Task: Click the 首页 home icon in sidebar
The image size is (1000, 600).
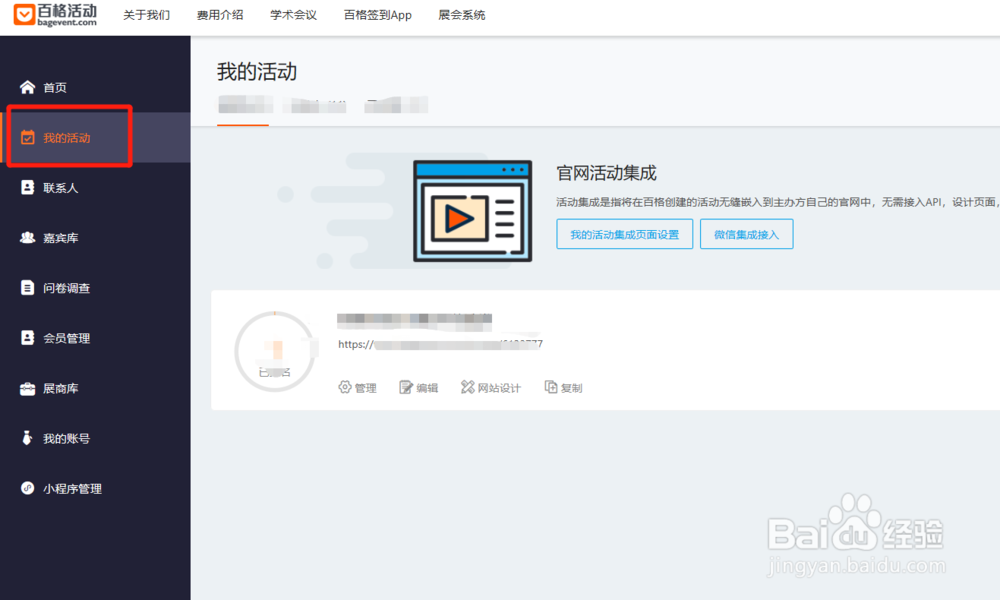Action: (29, 87)
